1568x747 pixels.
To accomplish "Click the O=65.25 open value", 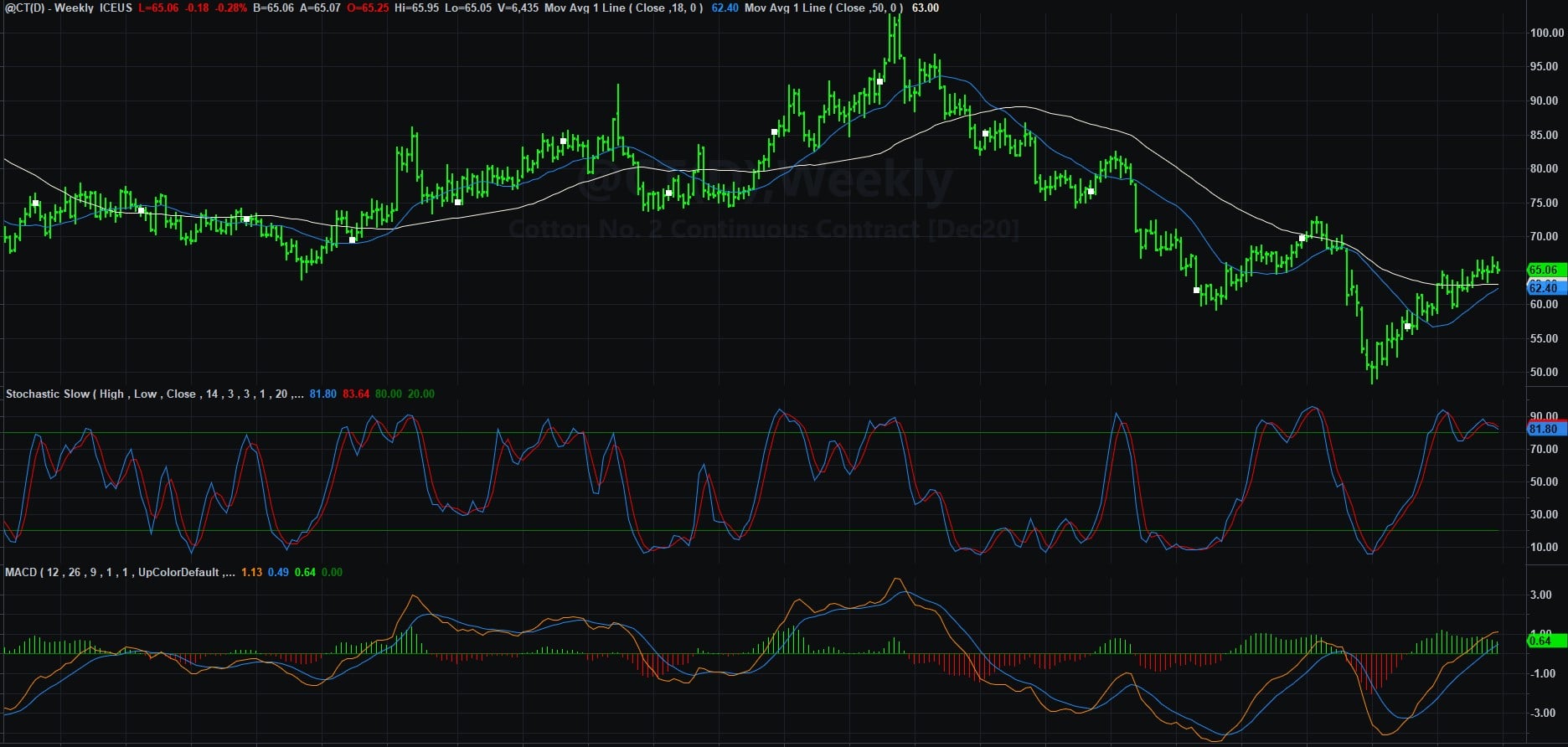I will click(x=368, y=8).
